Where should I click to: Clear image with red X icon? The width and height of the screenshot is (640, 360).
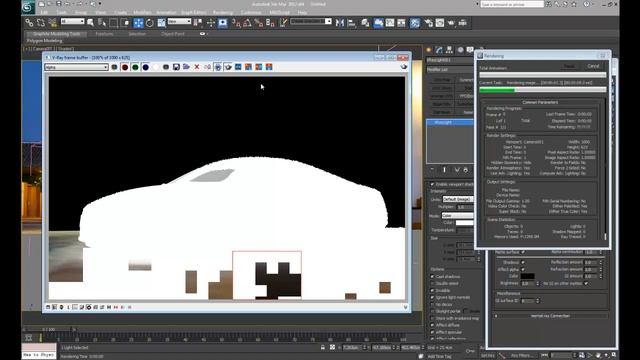click(x=197, y=67)
